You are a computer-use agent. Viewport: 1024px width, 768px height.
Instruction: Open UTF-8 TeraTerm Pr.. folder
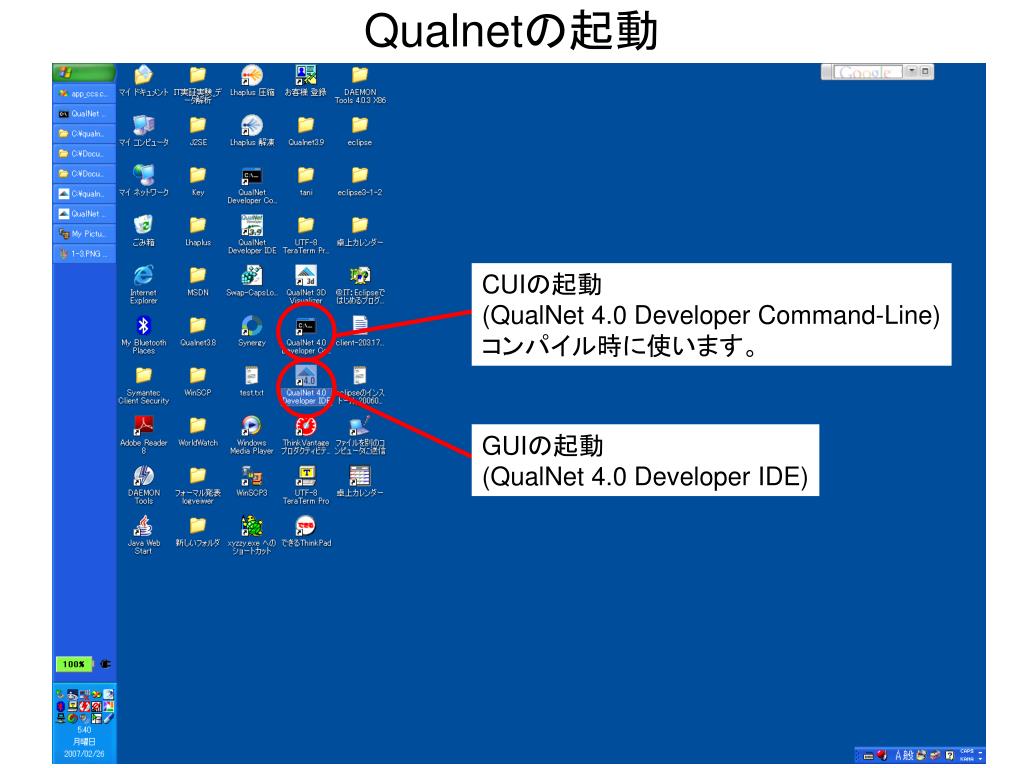click(x=306, y=234)
